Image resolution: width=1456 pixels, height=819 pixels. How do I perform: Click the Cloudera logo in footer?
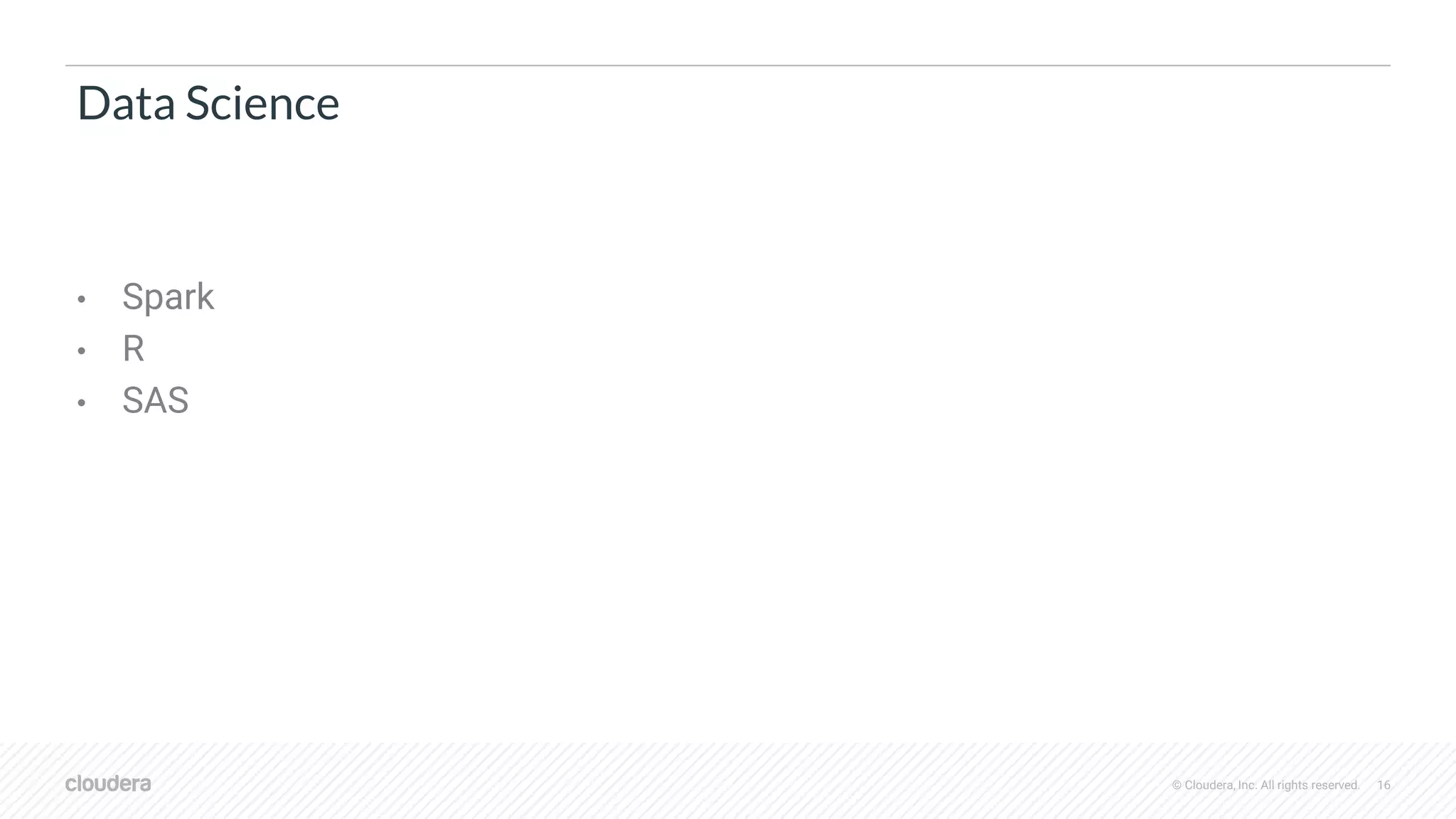[x=108, y=783]
